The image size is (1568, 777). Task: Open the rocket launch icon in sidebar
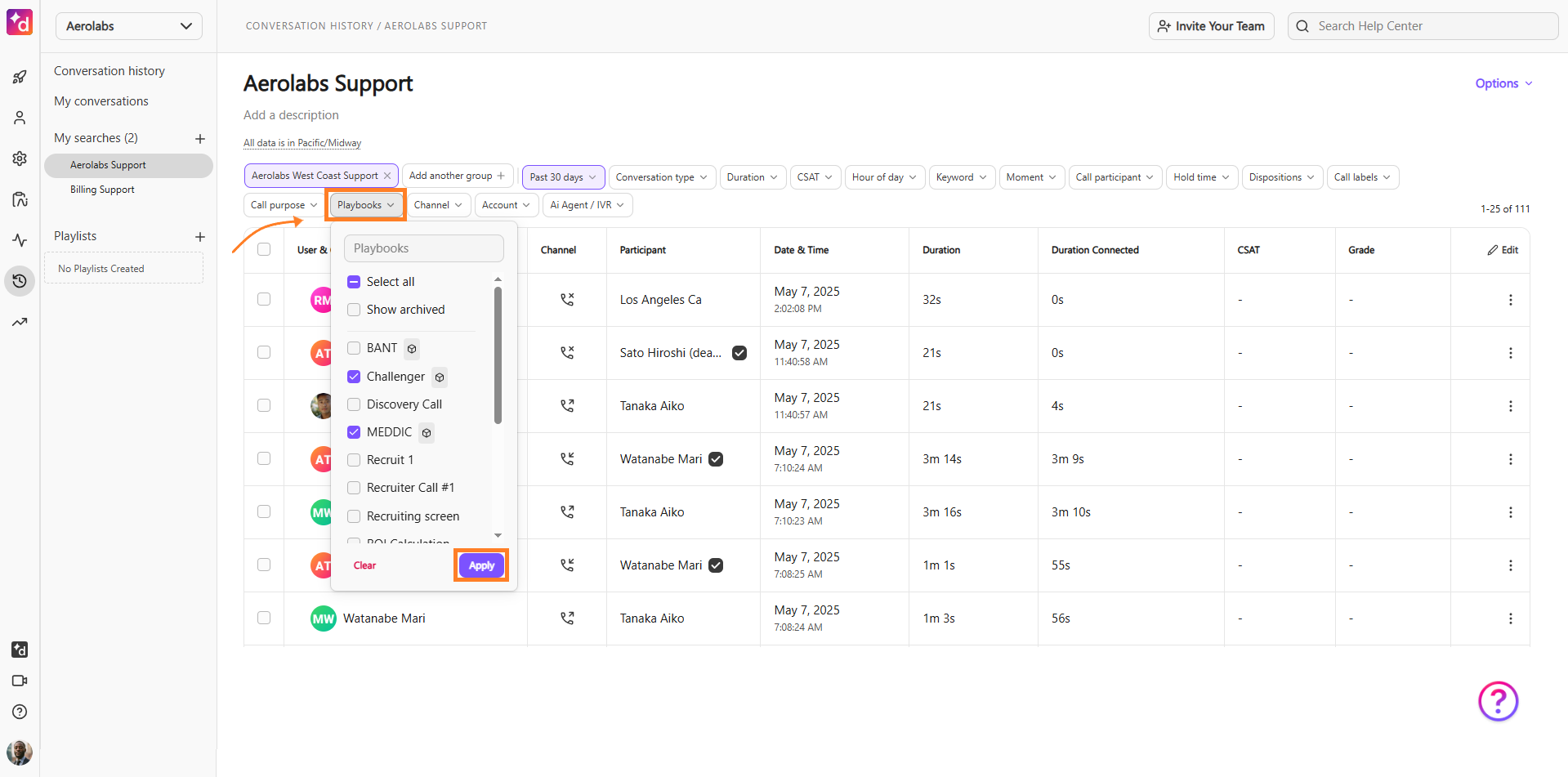coord(20,77)
